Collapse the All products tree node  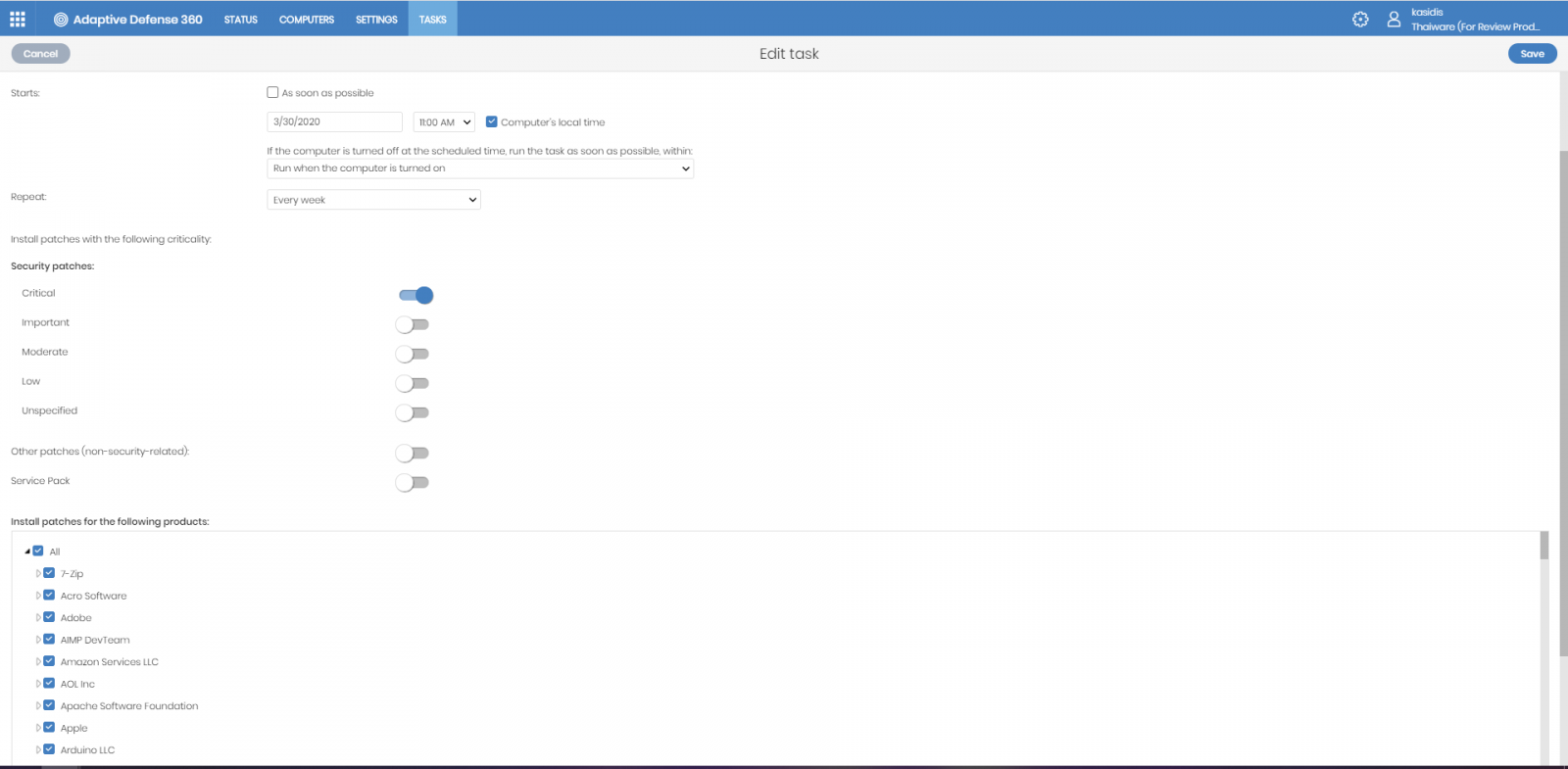click(27, 552)
